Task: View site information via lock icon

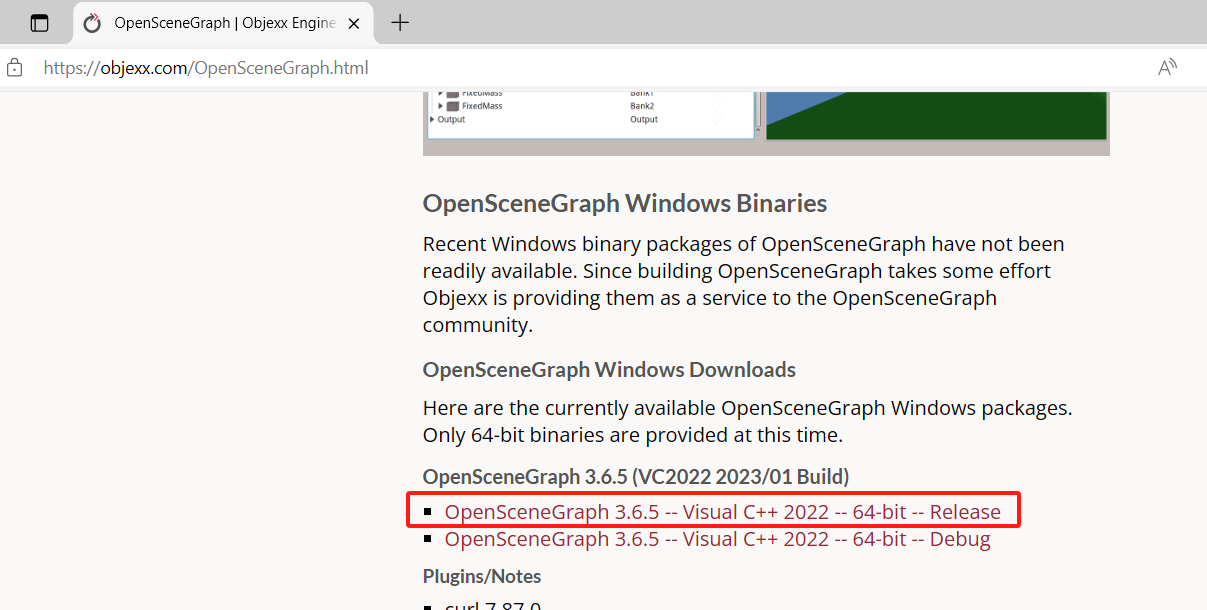Action: [15, 68]
